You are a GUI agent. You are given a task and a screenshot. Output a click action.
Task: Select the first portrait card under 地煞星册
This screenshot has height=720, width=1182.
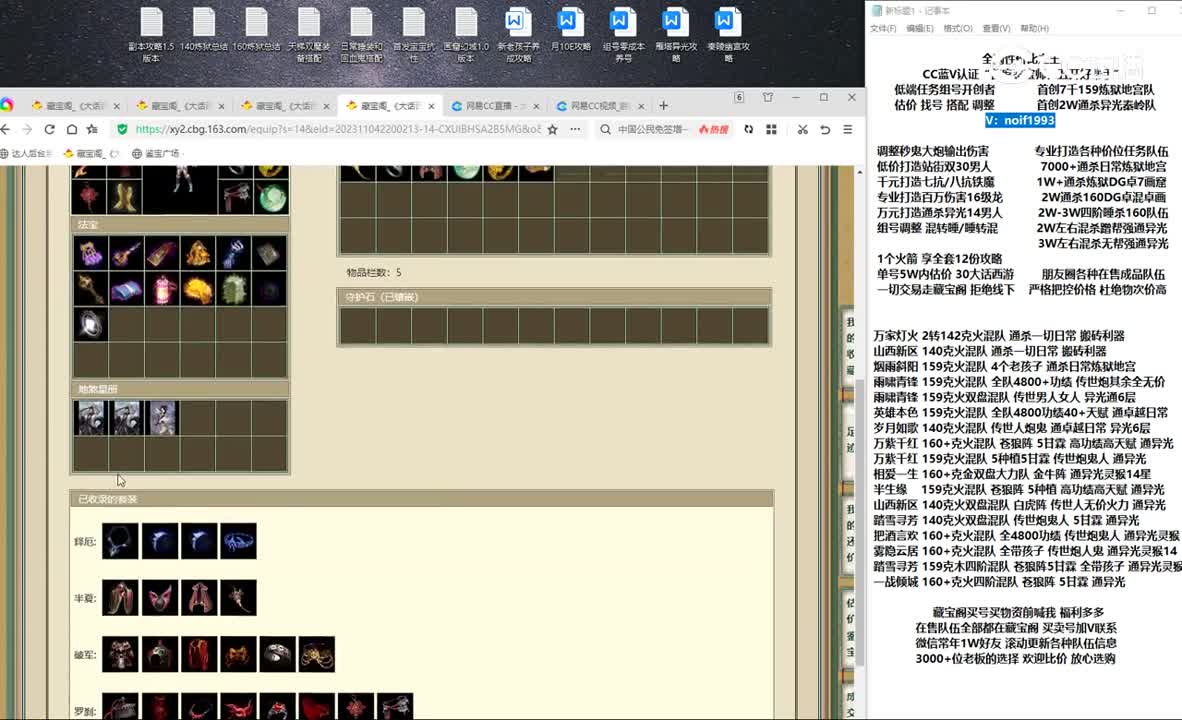click(90, 418)
